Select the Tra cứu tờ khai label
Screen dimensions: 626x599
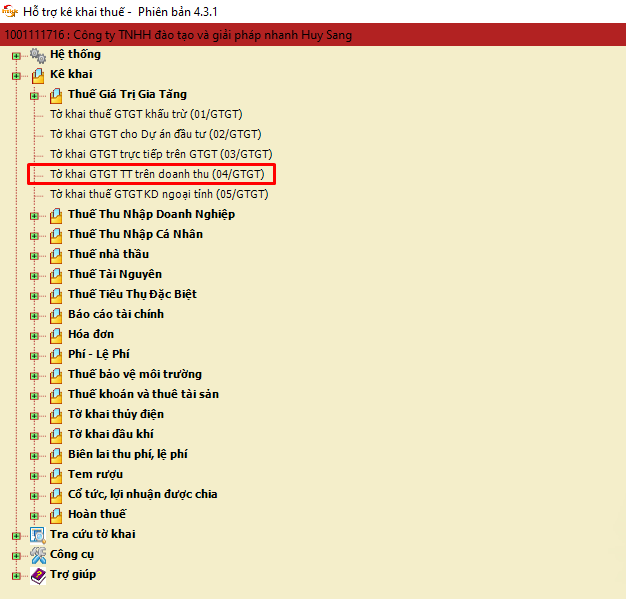93,534
